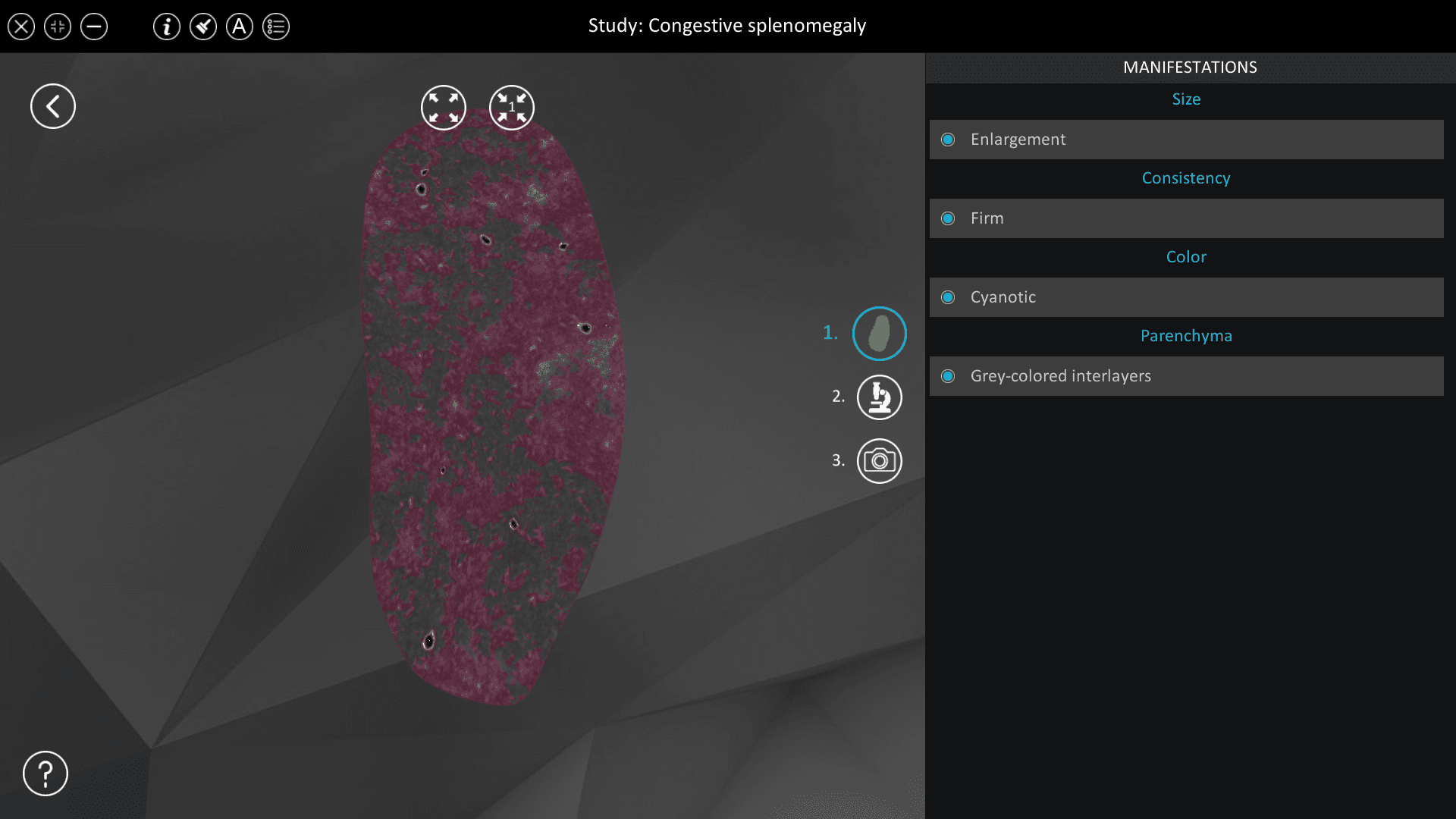Click the Parenchyma section heading
Viewport: 1456px width, 819px height.
pos(1186,336)
